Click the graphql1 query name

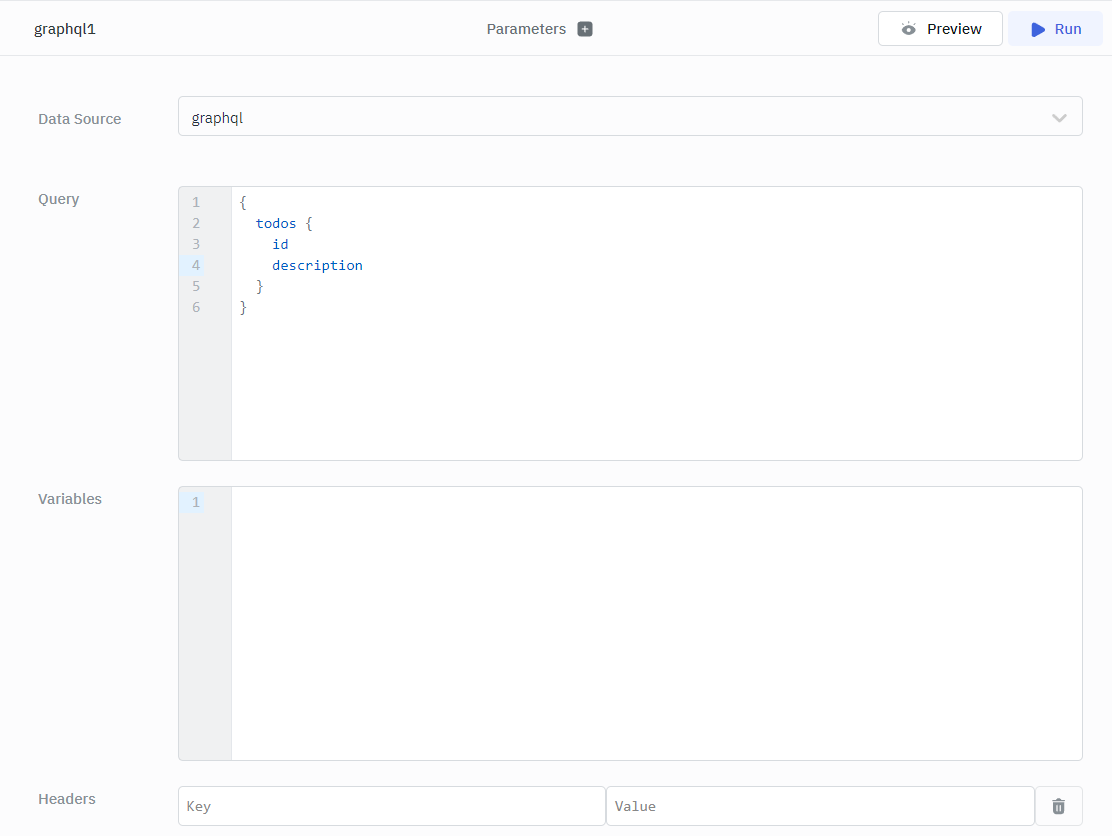pos(65,29)
